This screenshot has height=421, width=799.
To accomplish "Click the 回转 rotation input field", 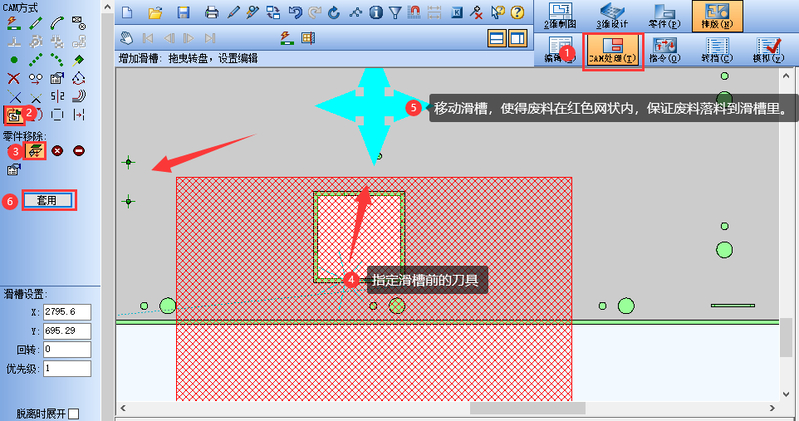I will tap(67, 349).
